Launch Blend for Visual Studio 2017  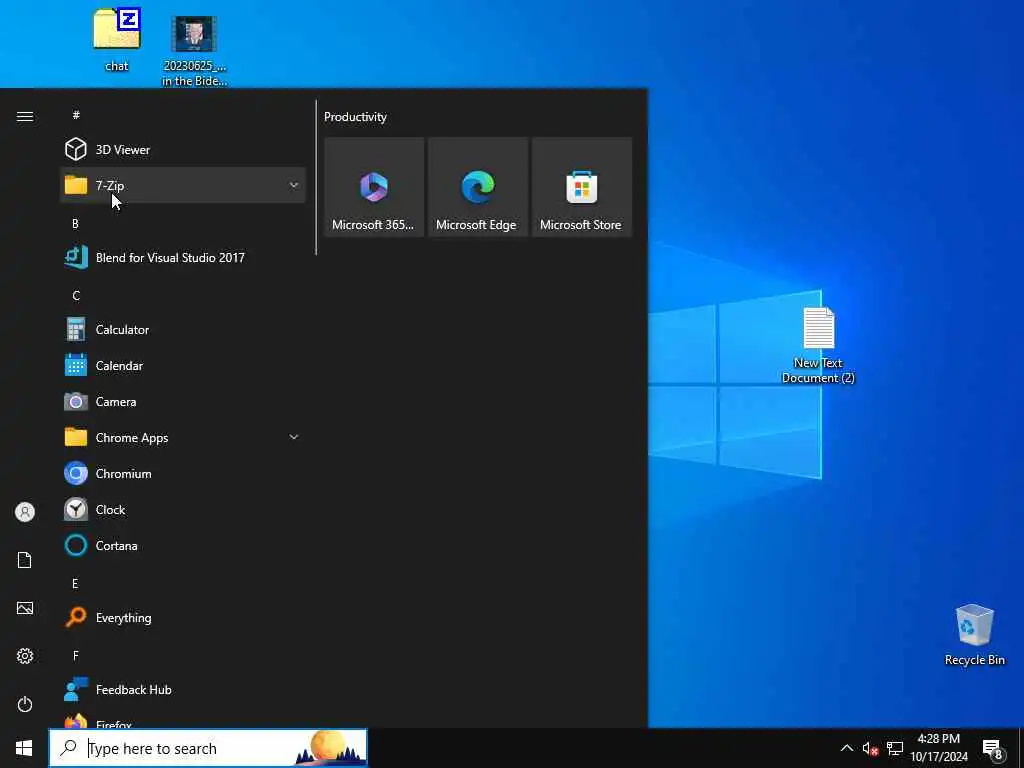coord(182,257)
